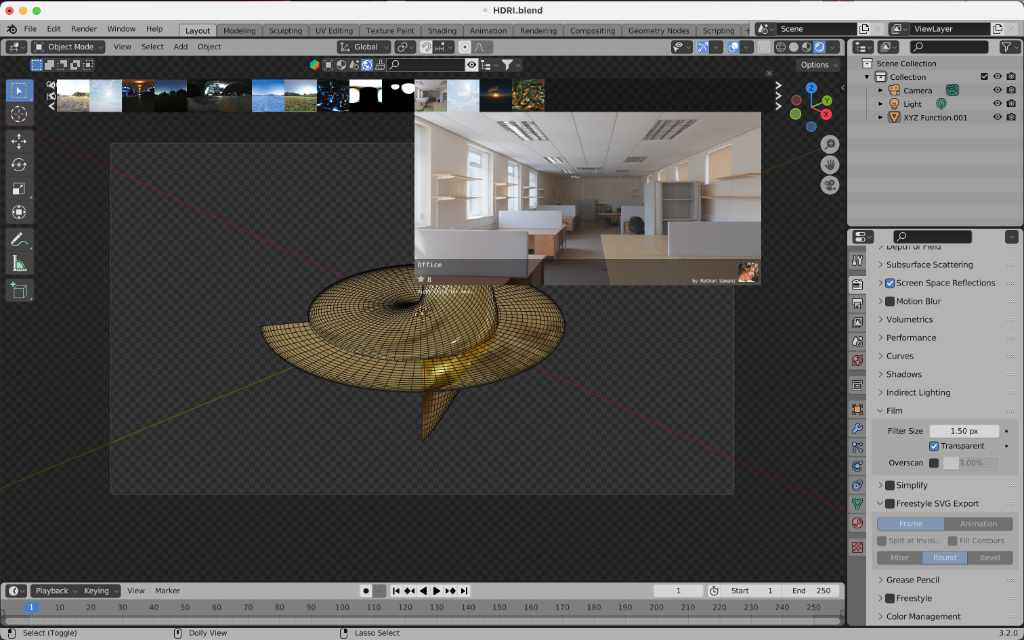The width and height of the screenshot is (1024, 640).
Task: Click the viewport zoom magnifier icon
Action: [x=830, y=145]
